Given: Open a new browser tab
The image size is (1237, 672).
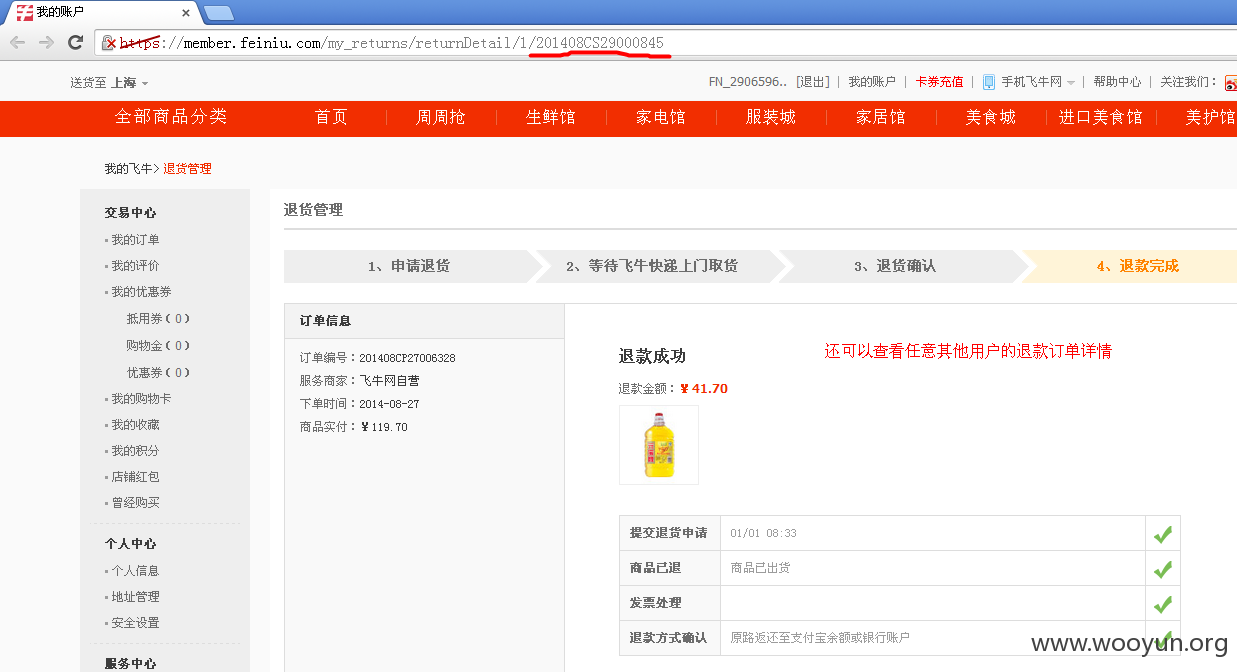Looking at the screenshot, I should click(x=218, y=13).
